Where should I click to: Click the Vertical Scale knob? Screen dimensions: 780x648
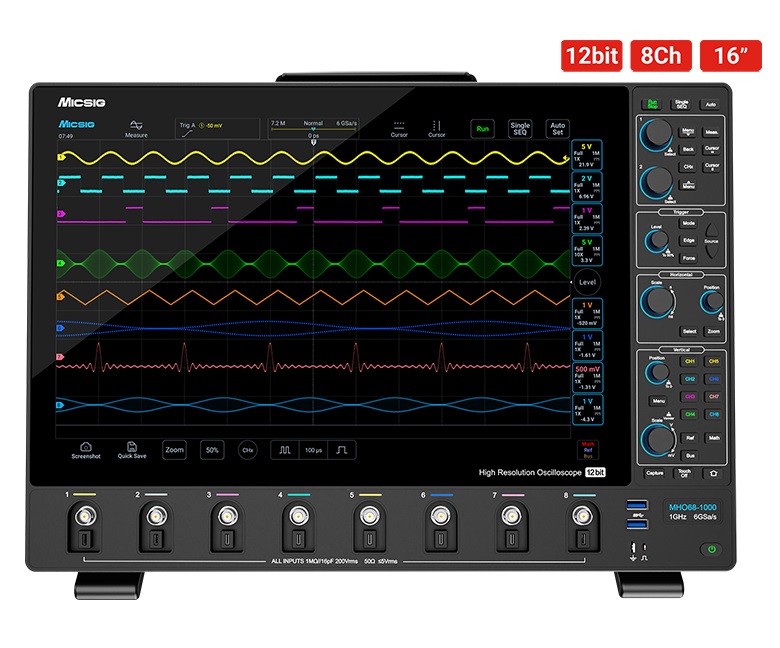(x=658, y=438)
